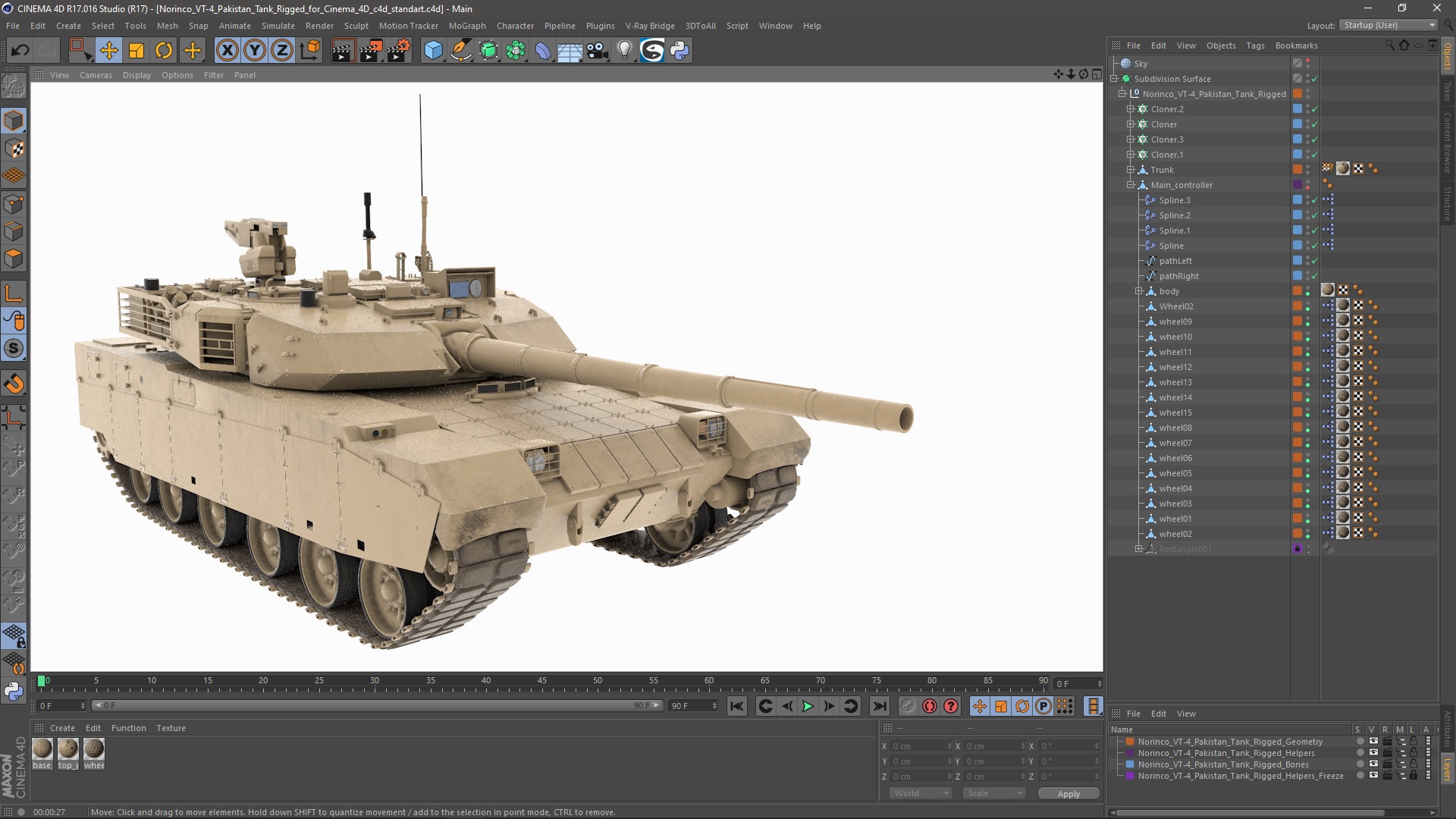Viewport: 1456px width, 819px height.
Task: Open the Simulate menu
Action: [x=278, y=26]
